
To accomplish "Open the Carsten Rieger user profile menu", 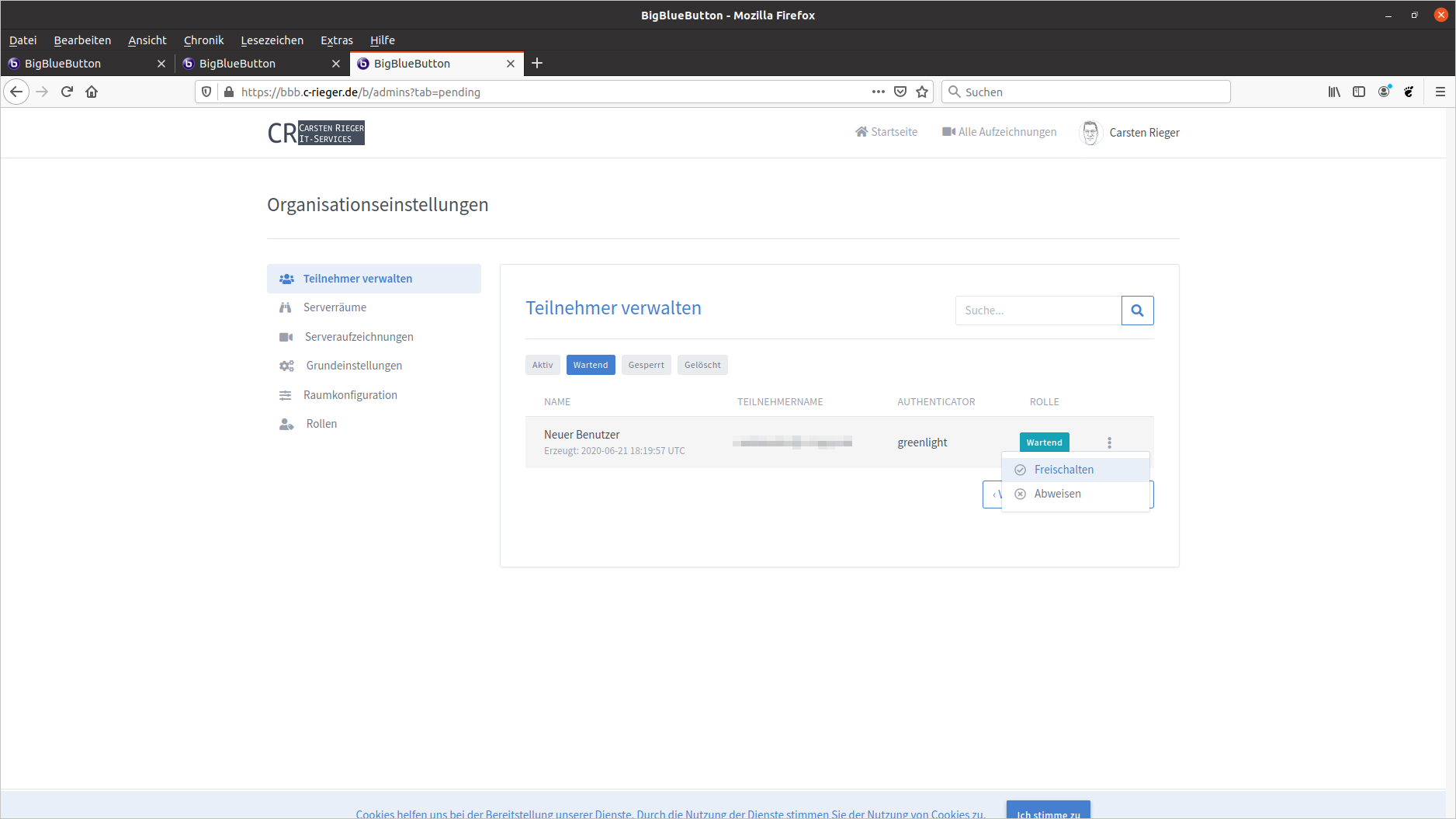I will point(1129,133).
